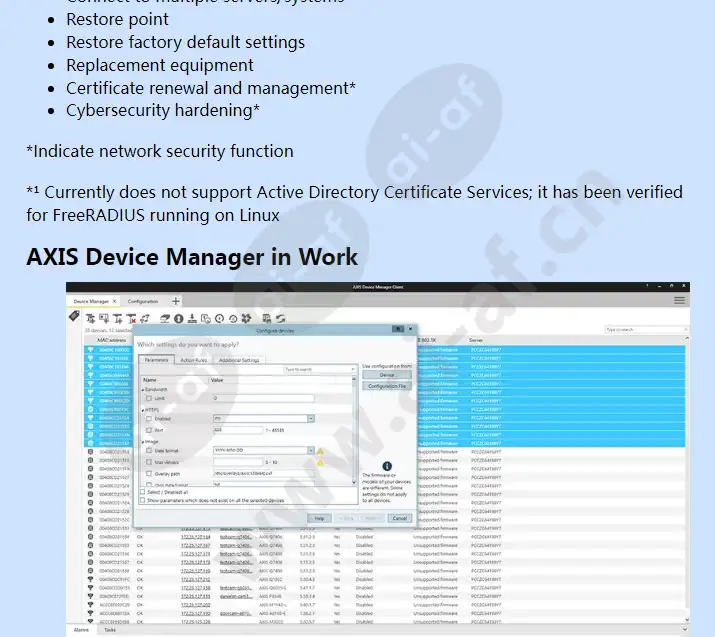Tick the Bandwidth Limit checkbox
715x637 pixels.
pyautogui.click(x=149, y=399)
